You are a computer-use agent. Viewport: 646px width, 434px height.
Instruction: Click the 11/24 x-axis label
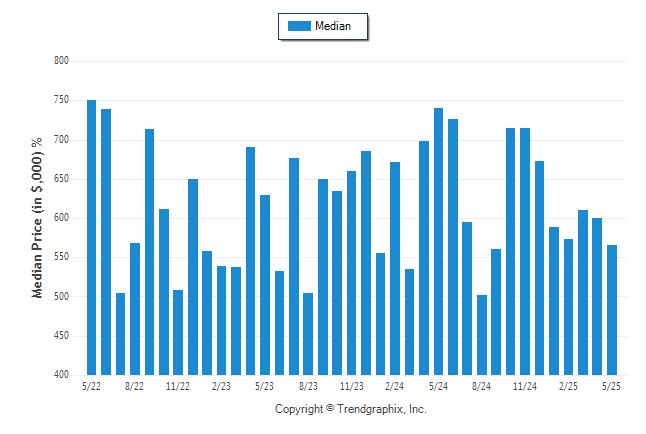(525, 386)
